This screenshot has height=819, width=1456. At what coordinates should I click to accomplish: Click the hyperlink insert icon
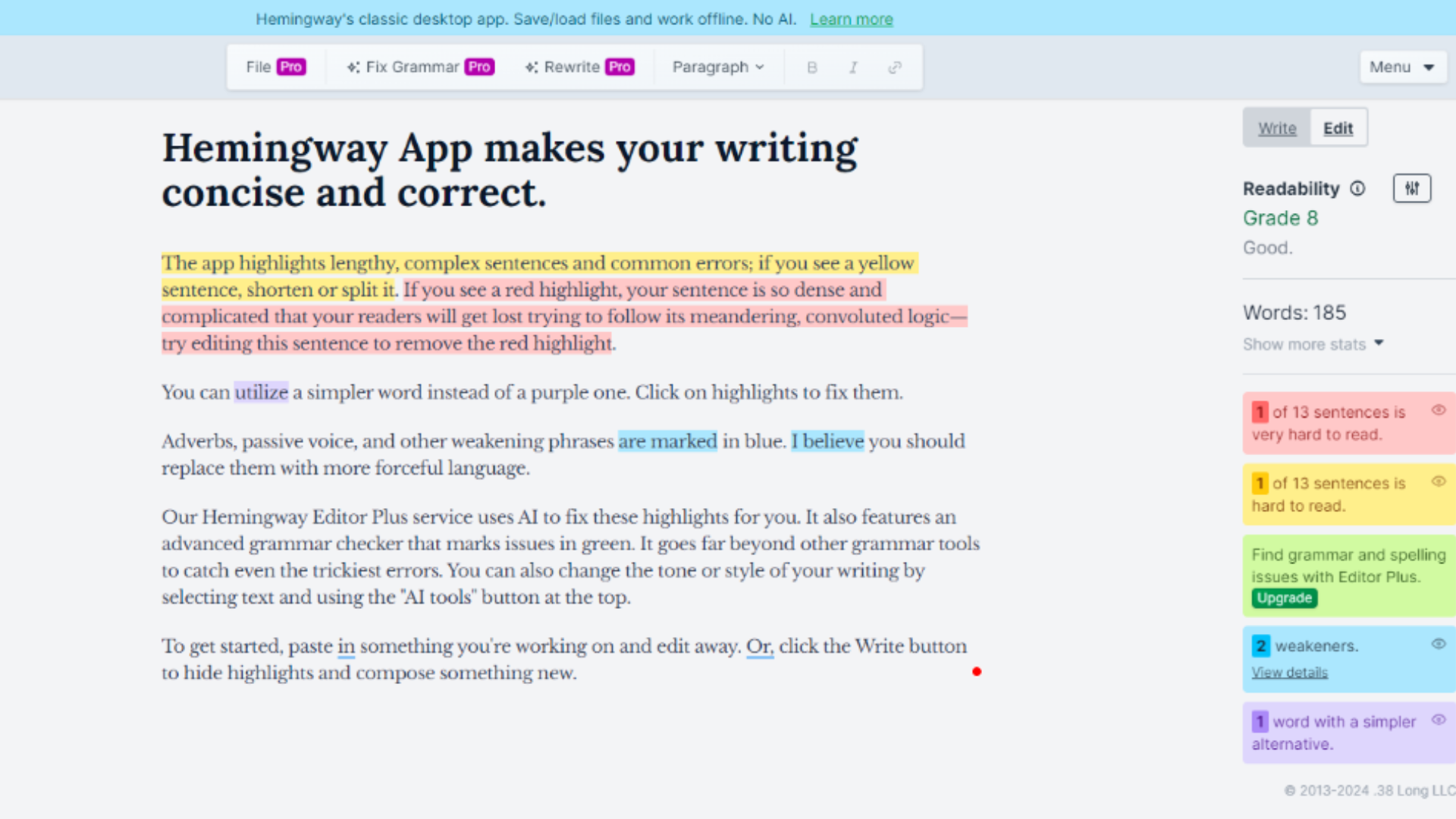pos(894,67)
